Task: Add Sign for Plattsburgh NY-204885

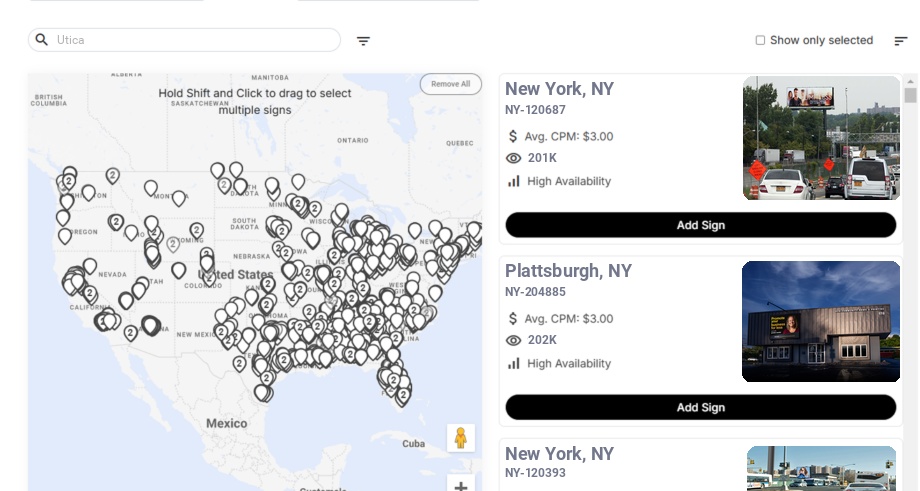Action: tap(700, 407)
